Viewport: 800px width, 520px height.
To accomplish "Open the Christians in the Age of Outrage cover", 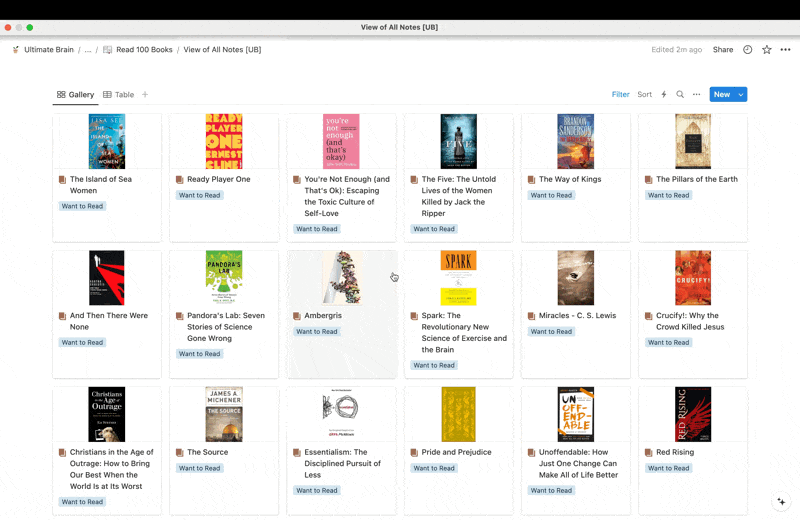I will coord(107,414).
